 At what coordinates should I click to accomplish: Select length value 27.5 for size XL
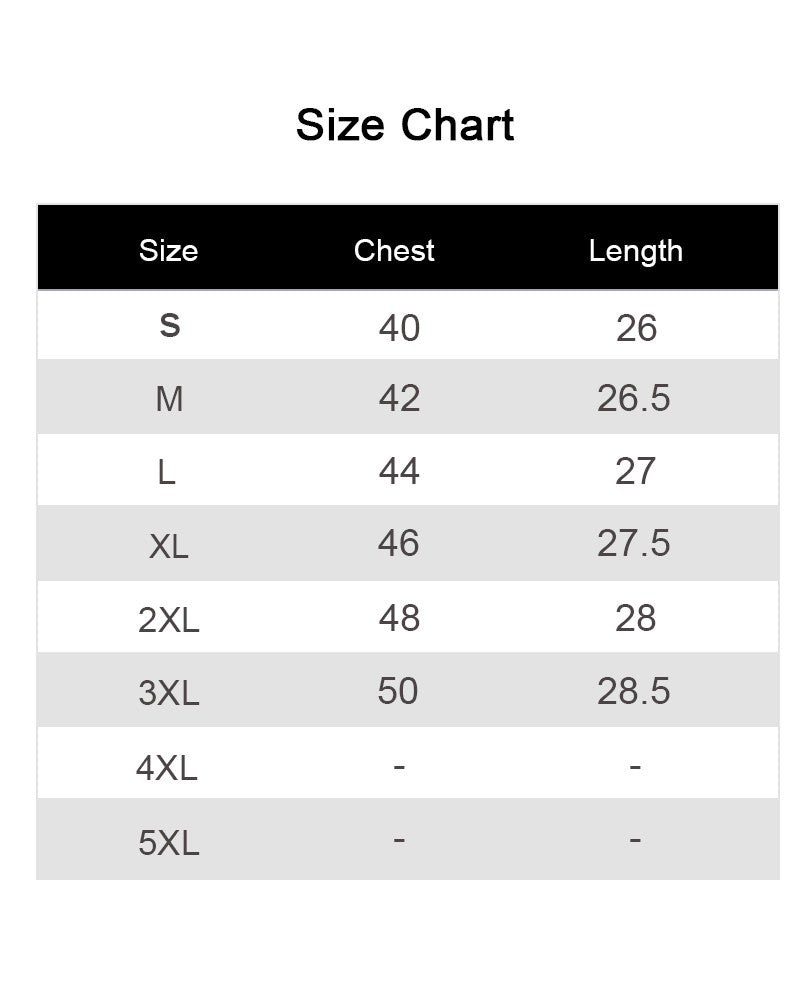[x=633, y=543]
